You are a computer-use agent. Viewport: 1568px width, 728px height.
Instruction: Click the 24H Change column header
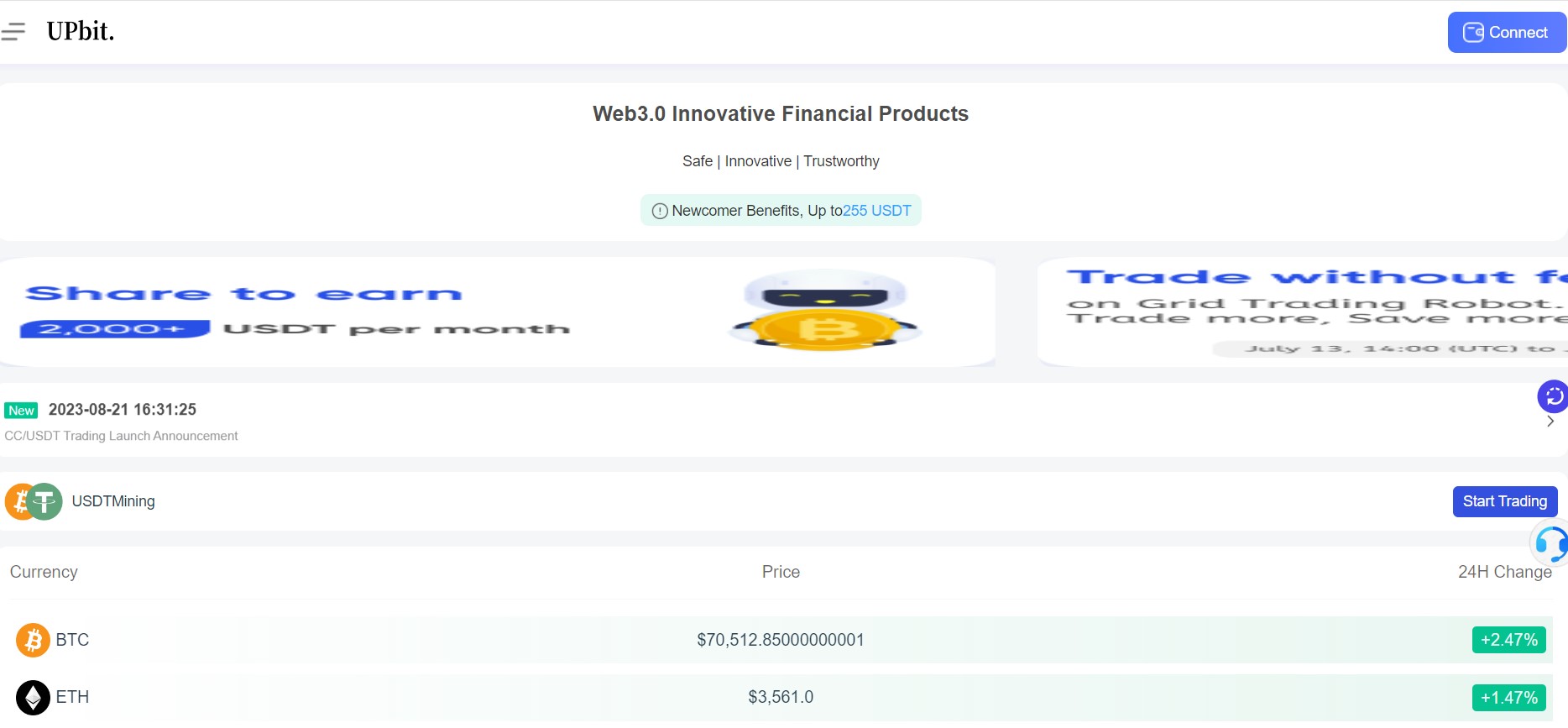click(1505, 572)
